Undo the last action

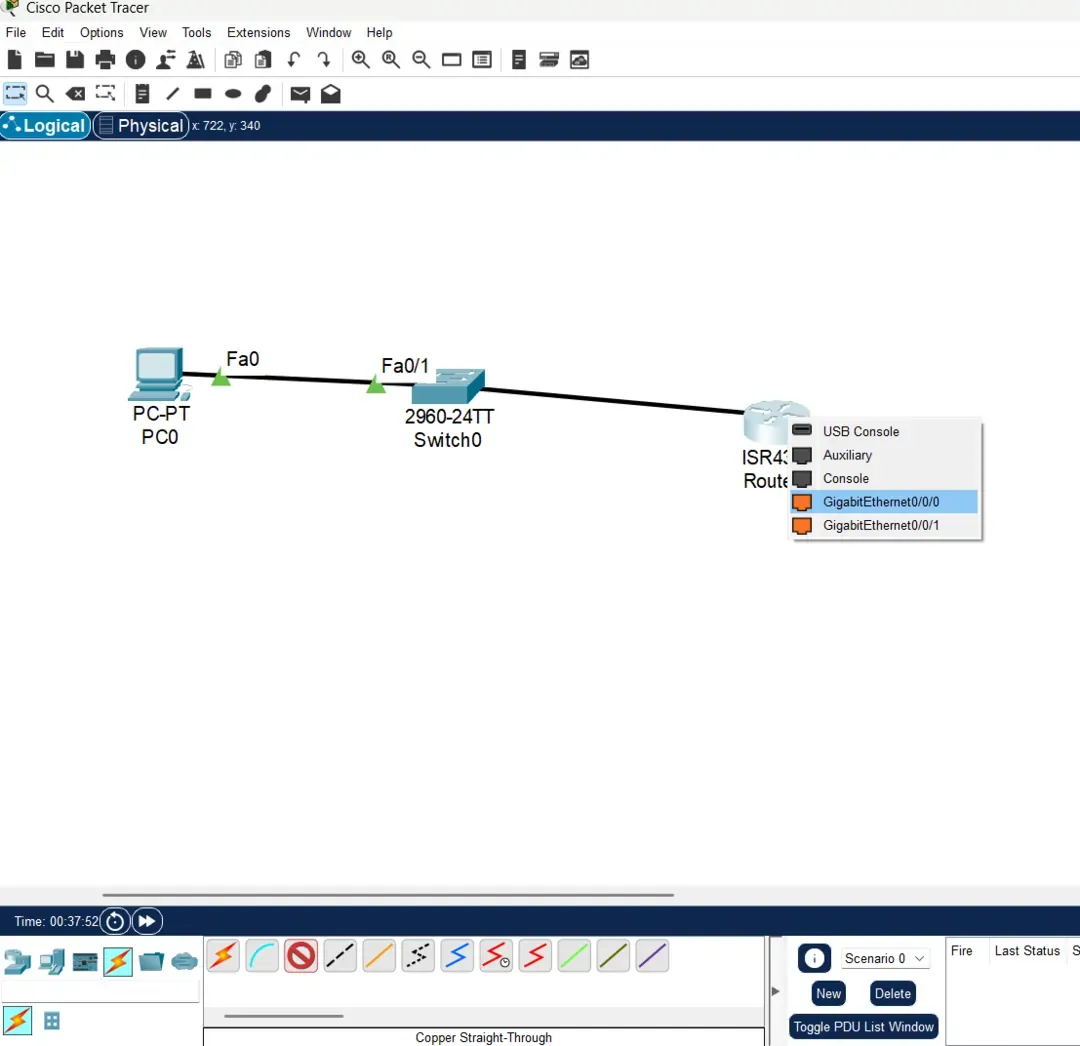pyautogui.click(x=294, y=60)
